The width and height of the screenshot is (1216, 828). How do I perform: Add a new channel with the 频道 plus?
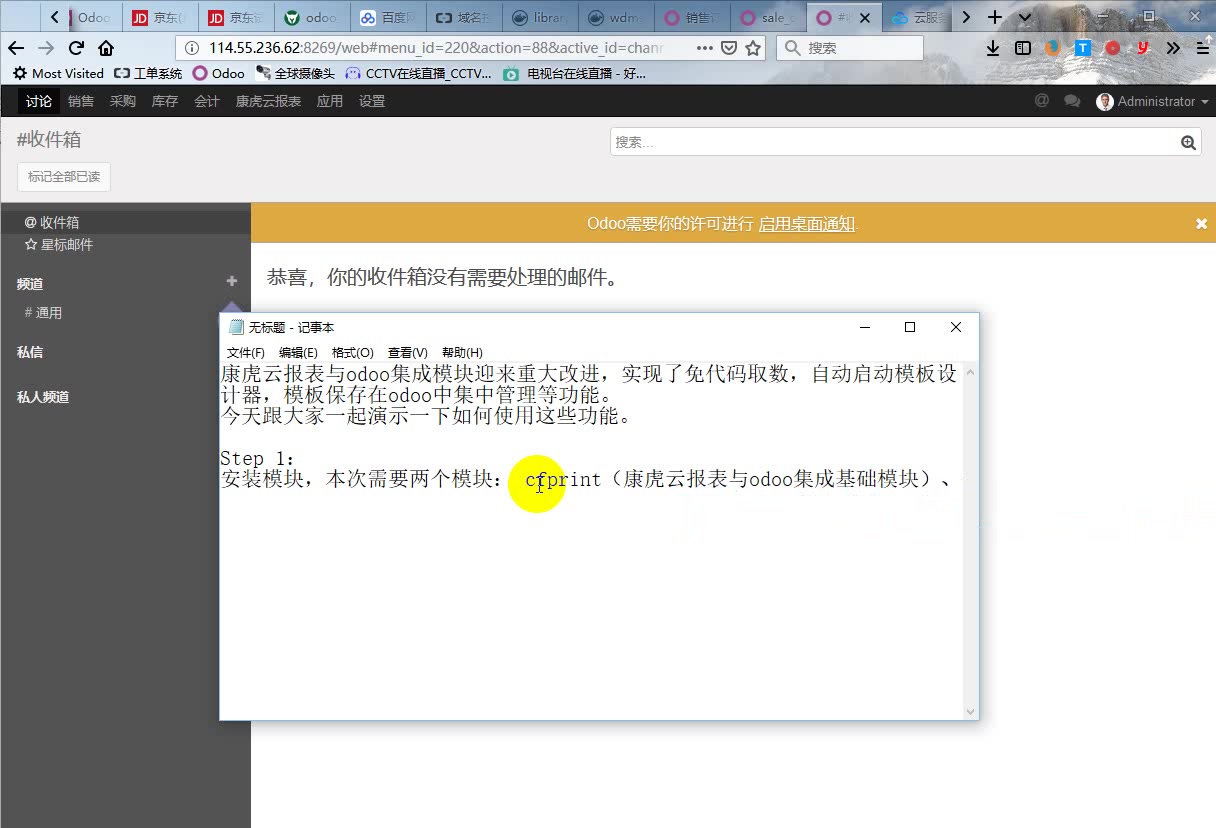click(x=231, y=281)
